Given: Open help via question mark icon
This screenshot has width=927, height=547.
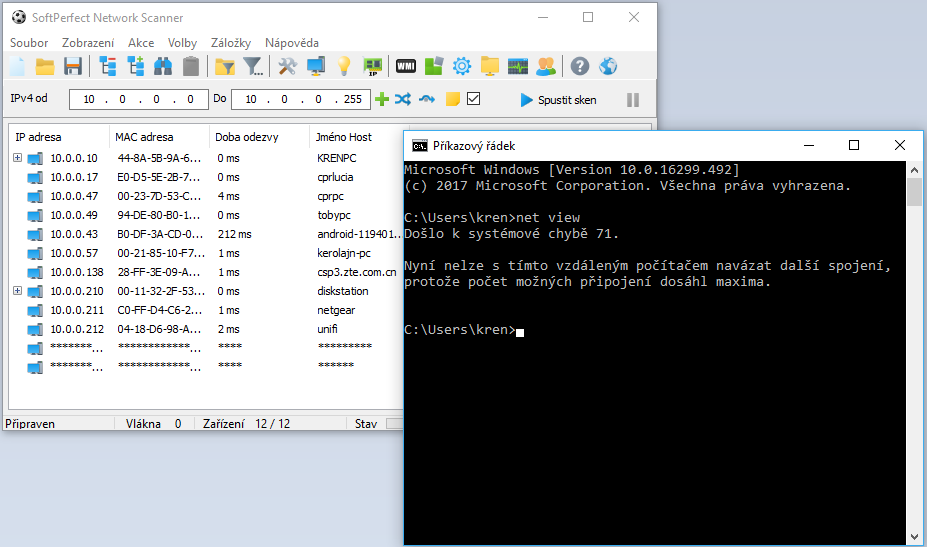Looking at the screenshot, I should pyautogui.click(x=580, y=66).
